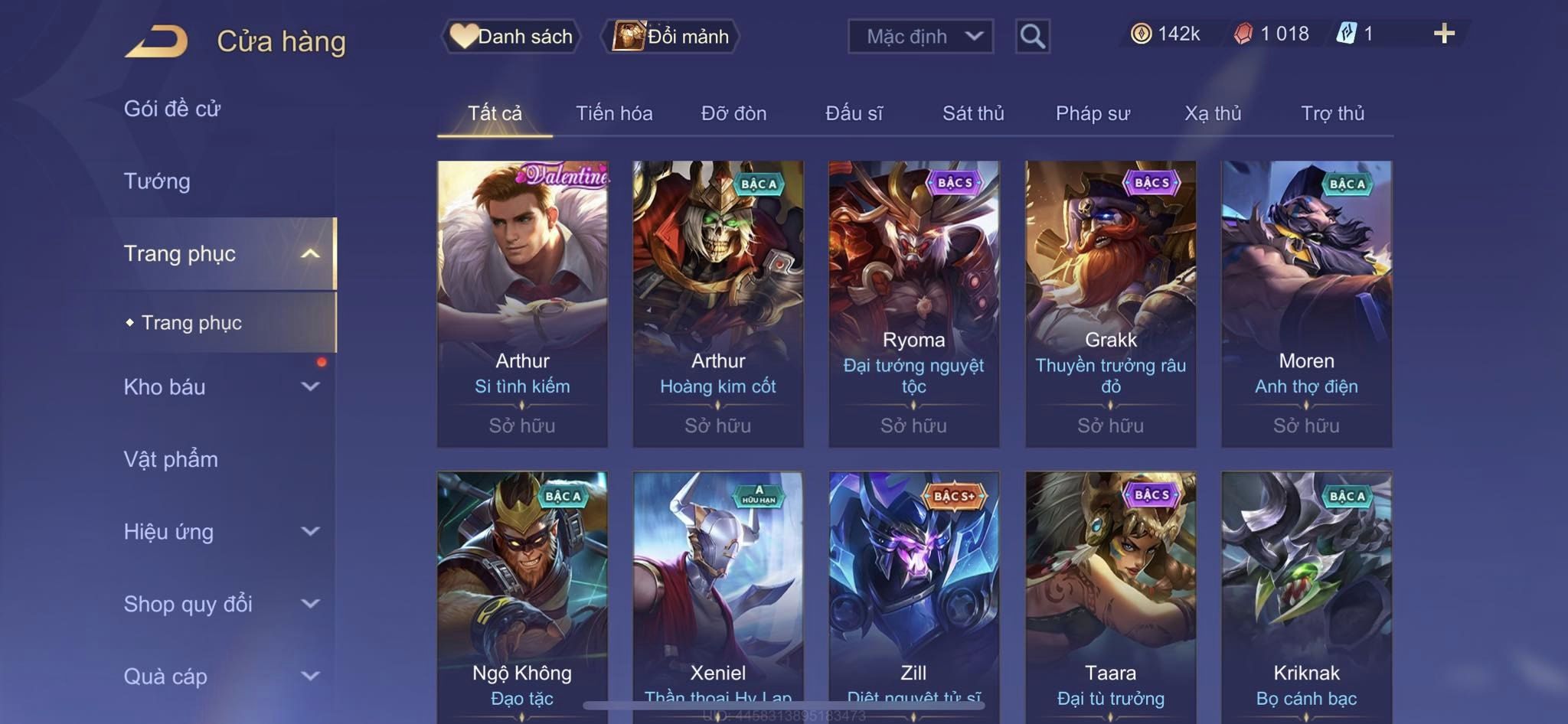
Task: Tap the gold coin 142k balance icon
Action: (1141, 34)
